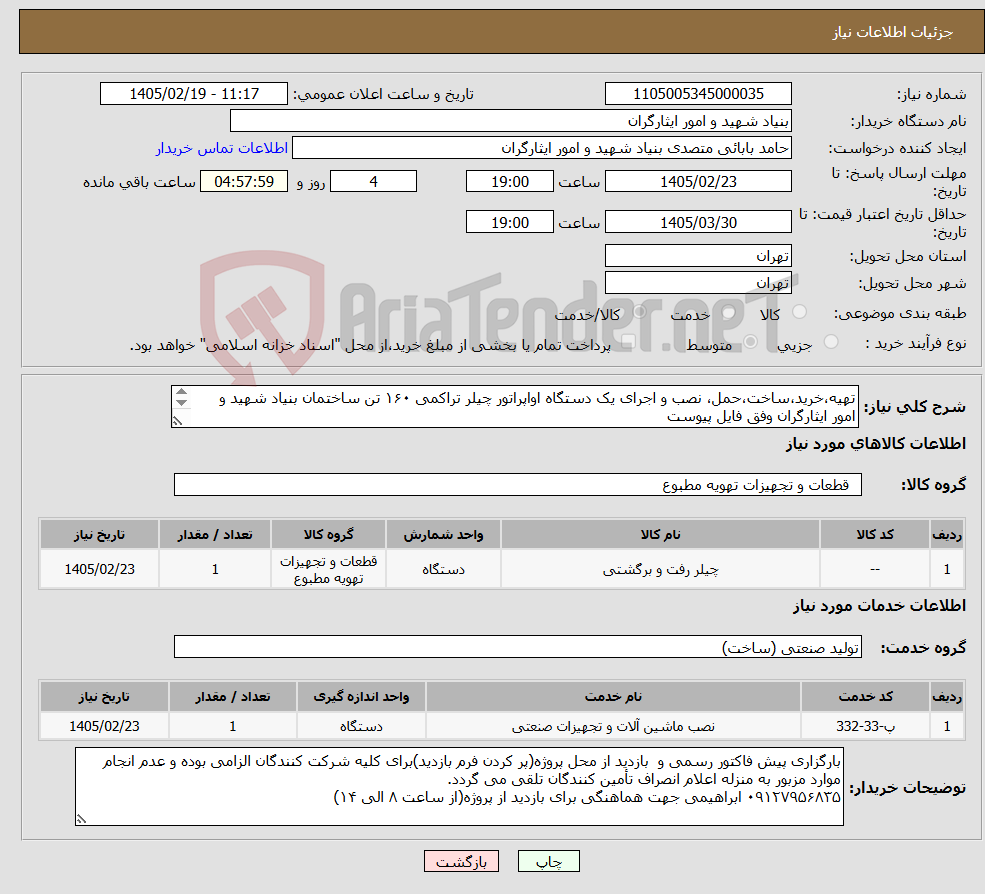Click goods row unit cell دستگاه

tap(443, 569)
